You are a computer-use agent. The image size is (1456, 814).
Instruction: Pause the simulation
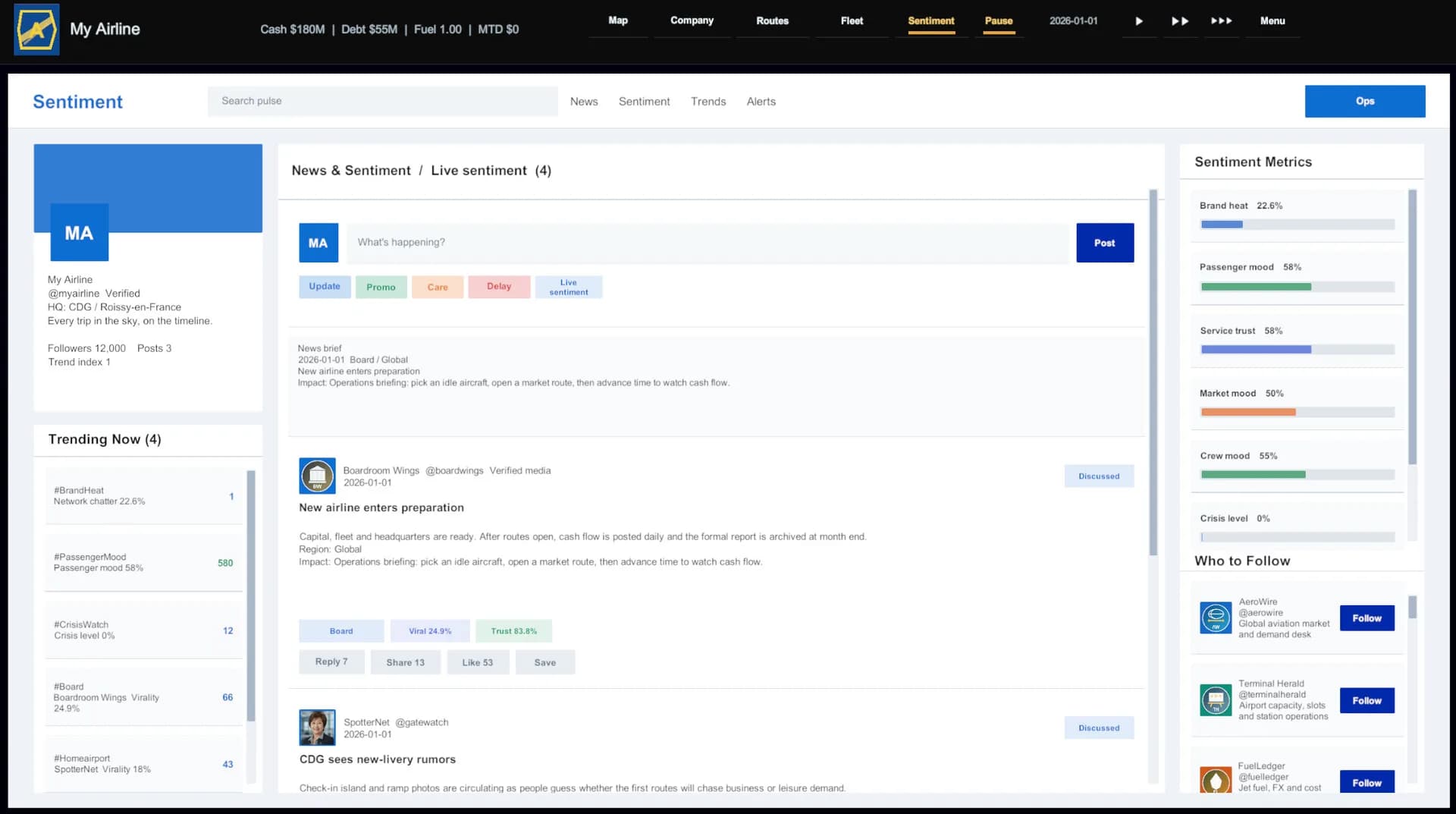coord(999,21)
